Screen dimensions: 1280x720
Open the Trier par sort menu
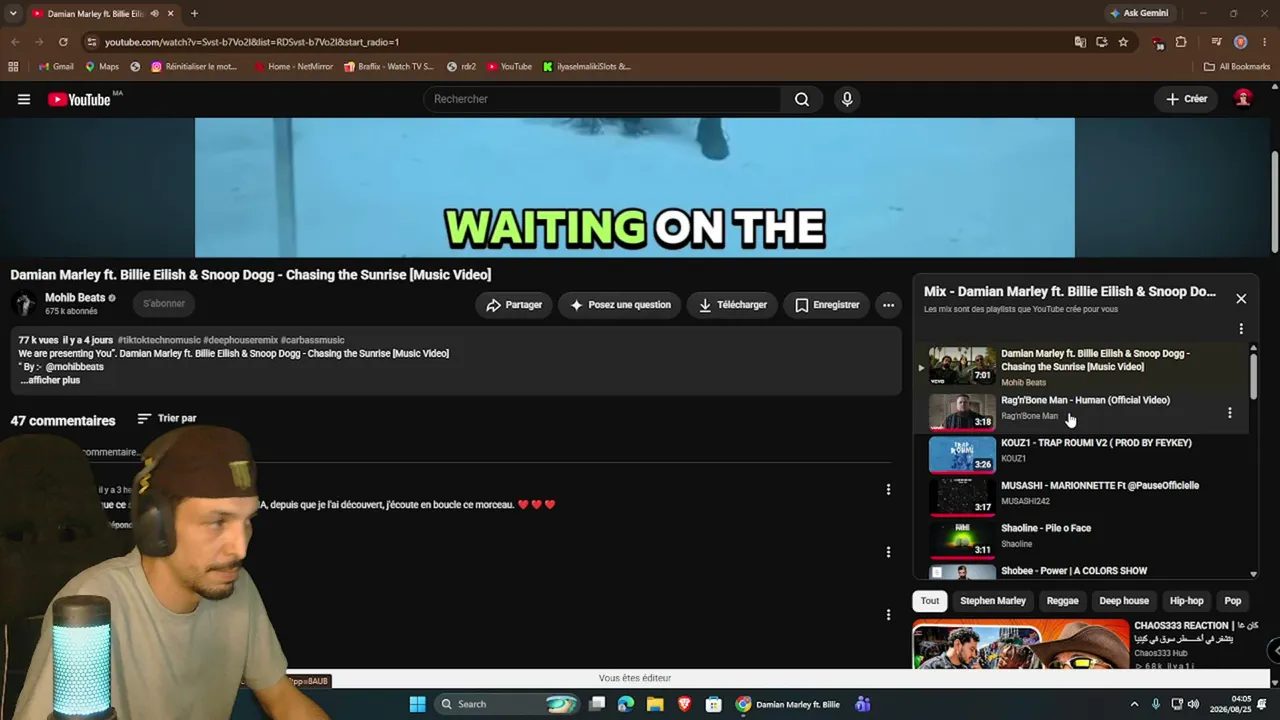pyautogui.click(x=167, y=418)
